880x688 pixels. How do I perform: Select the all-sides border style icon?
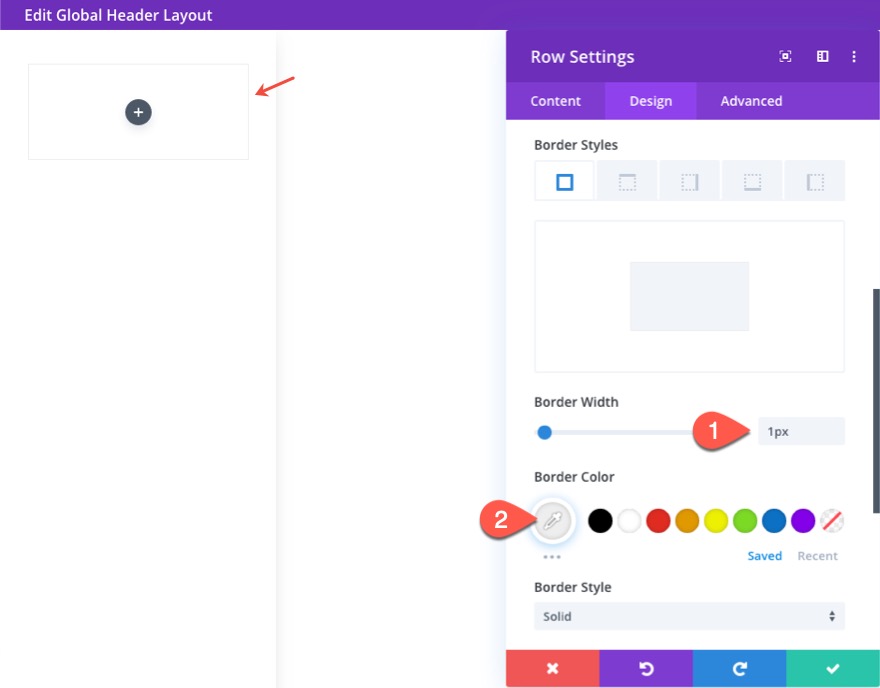(x=563, y=181)
